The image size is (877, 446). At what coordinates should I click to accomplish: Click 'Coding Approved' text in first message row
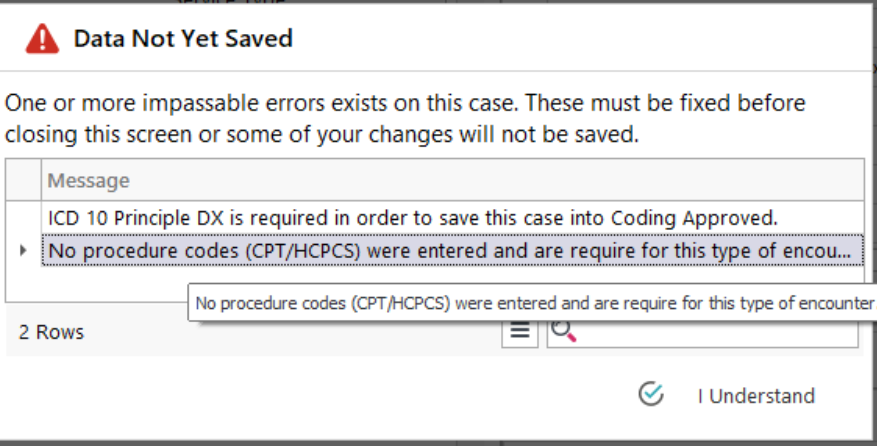coord(694,218)
